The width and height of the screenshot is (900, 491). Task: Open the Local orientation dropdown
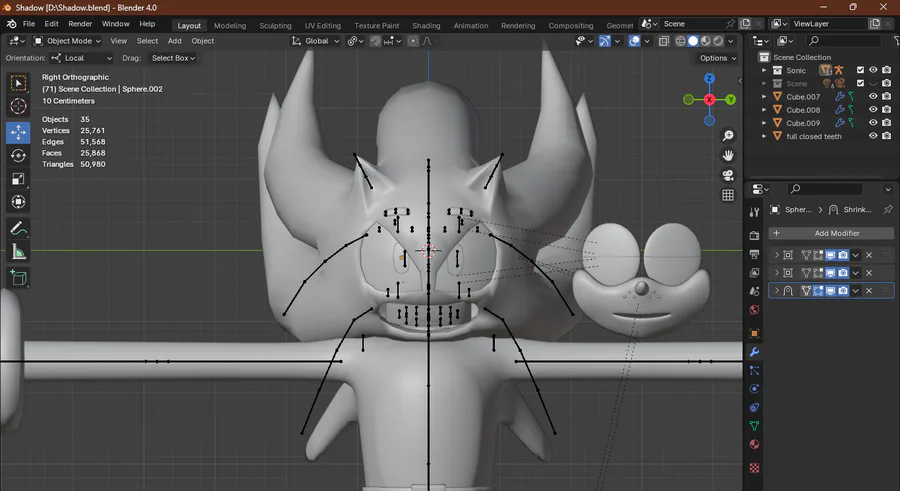tap(81, 58)
